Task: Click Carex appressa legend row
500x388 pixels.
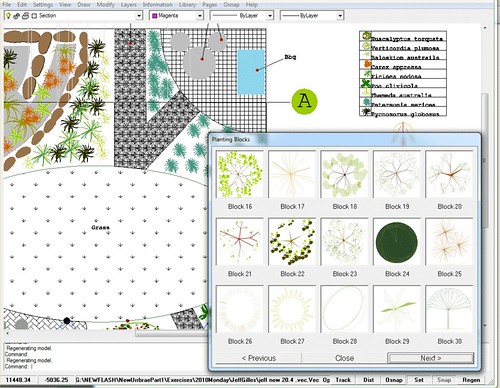Action: [x=403, y=65]
